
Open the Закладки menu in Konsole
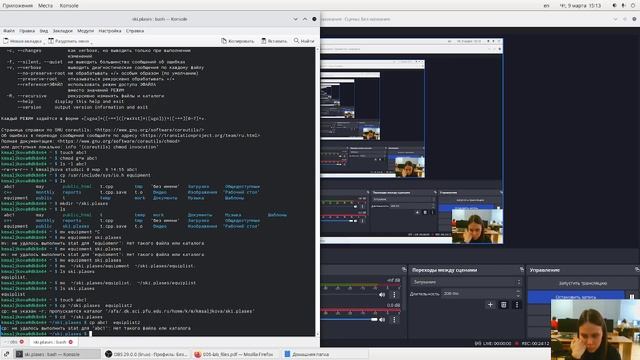click(62, 31)
